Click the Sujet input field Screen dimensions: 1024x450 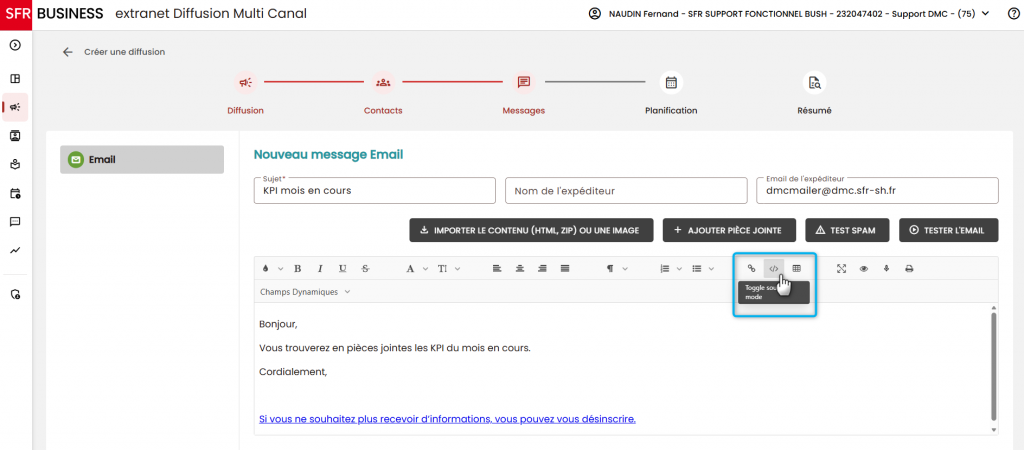375,191
